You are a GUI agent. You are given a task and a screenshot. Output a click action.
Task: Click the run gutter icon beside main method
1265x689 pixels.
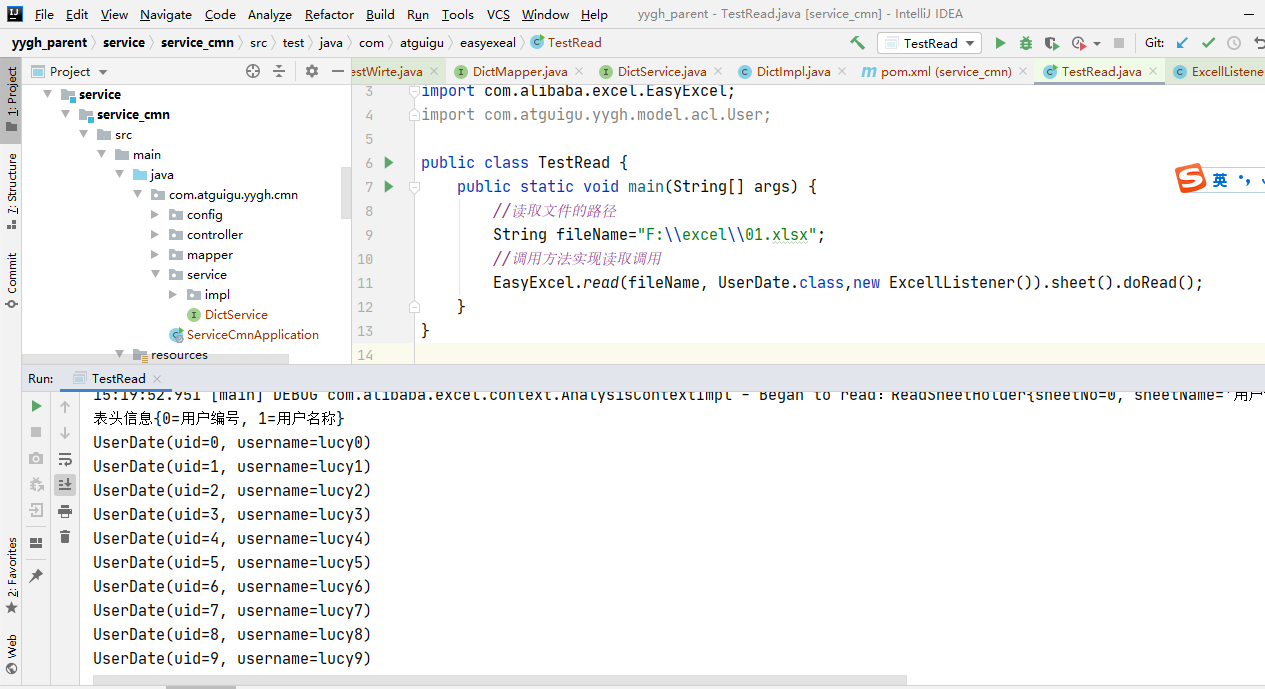389,186
